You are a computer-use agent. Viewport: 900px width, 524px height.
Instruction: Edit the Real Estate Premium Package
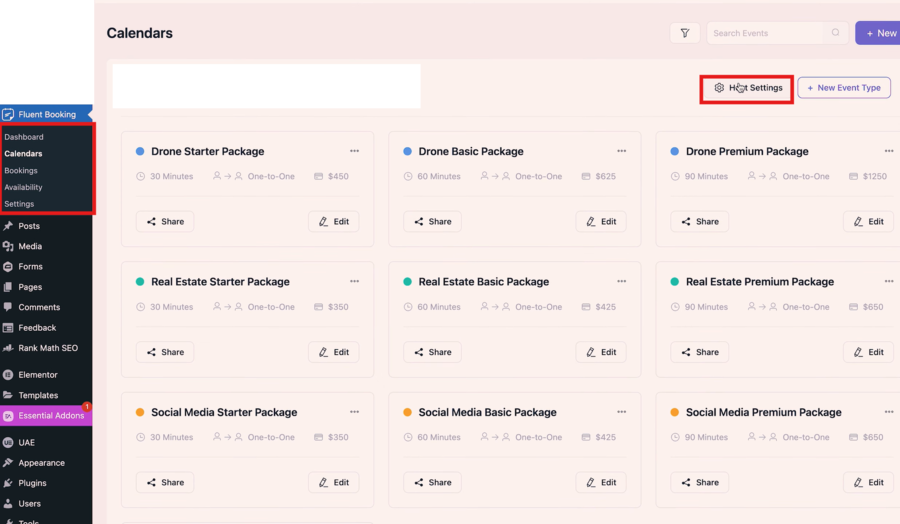(x=868, y=352)
